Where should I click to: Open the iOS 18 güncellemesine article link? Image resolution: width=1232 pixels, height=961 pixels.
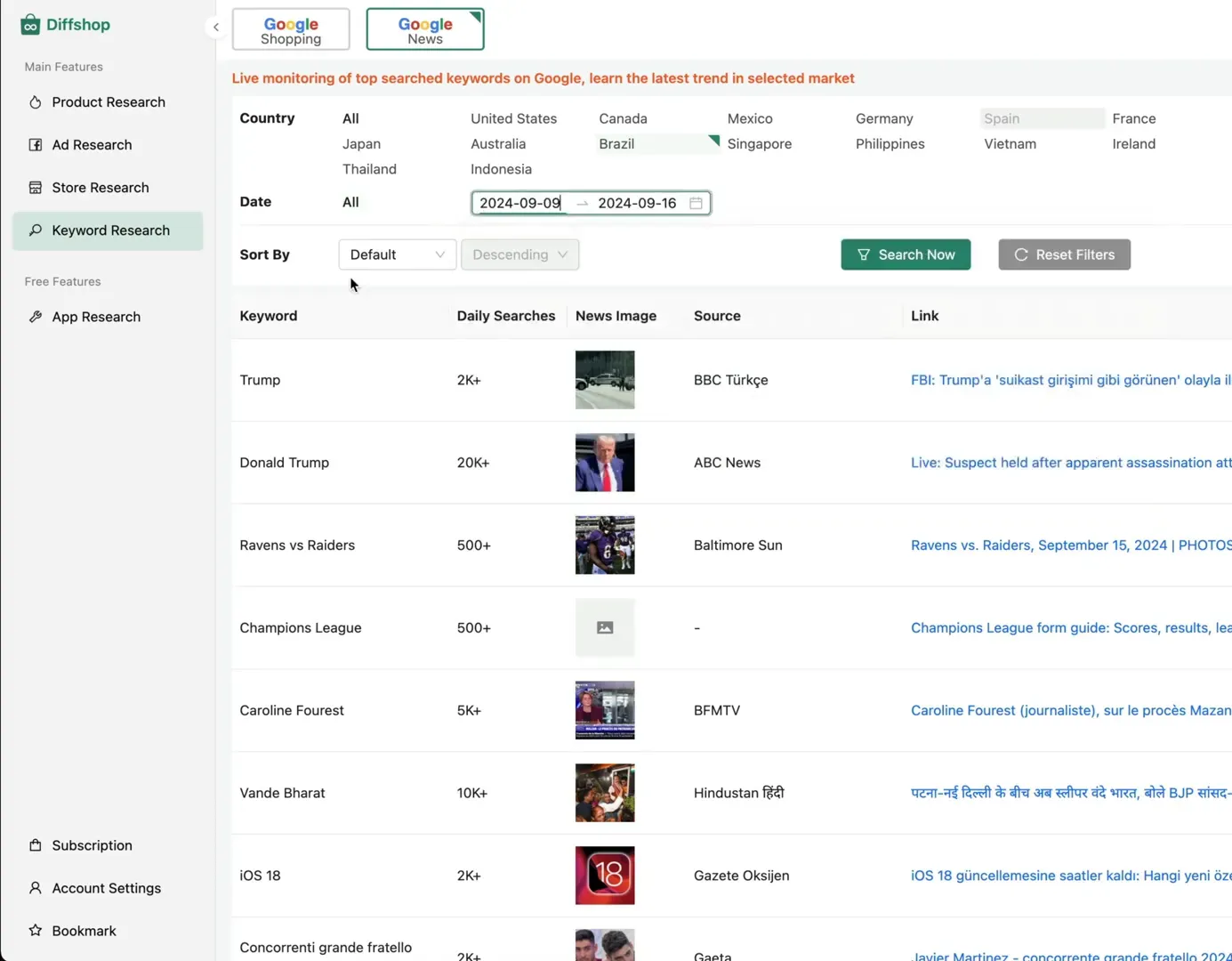click(1071, 876)
